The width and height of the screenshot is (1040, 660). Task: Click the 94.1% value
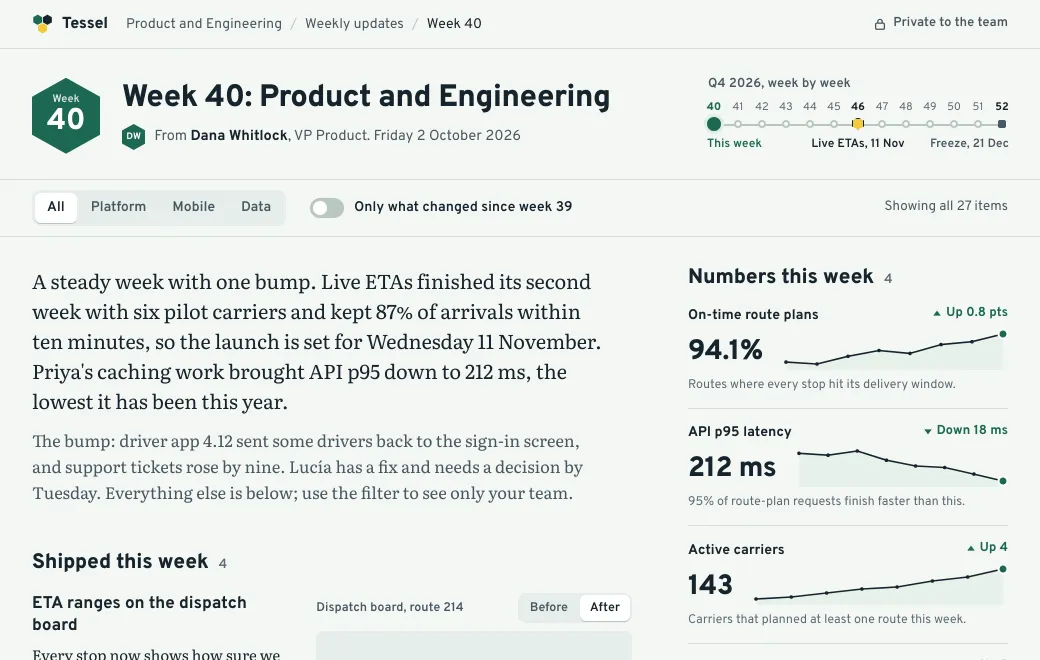pos(726,350)
